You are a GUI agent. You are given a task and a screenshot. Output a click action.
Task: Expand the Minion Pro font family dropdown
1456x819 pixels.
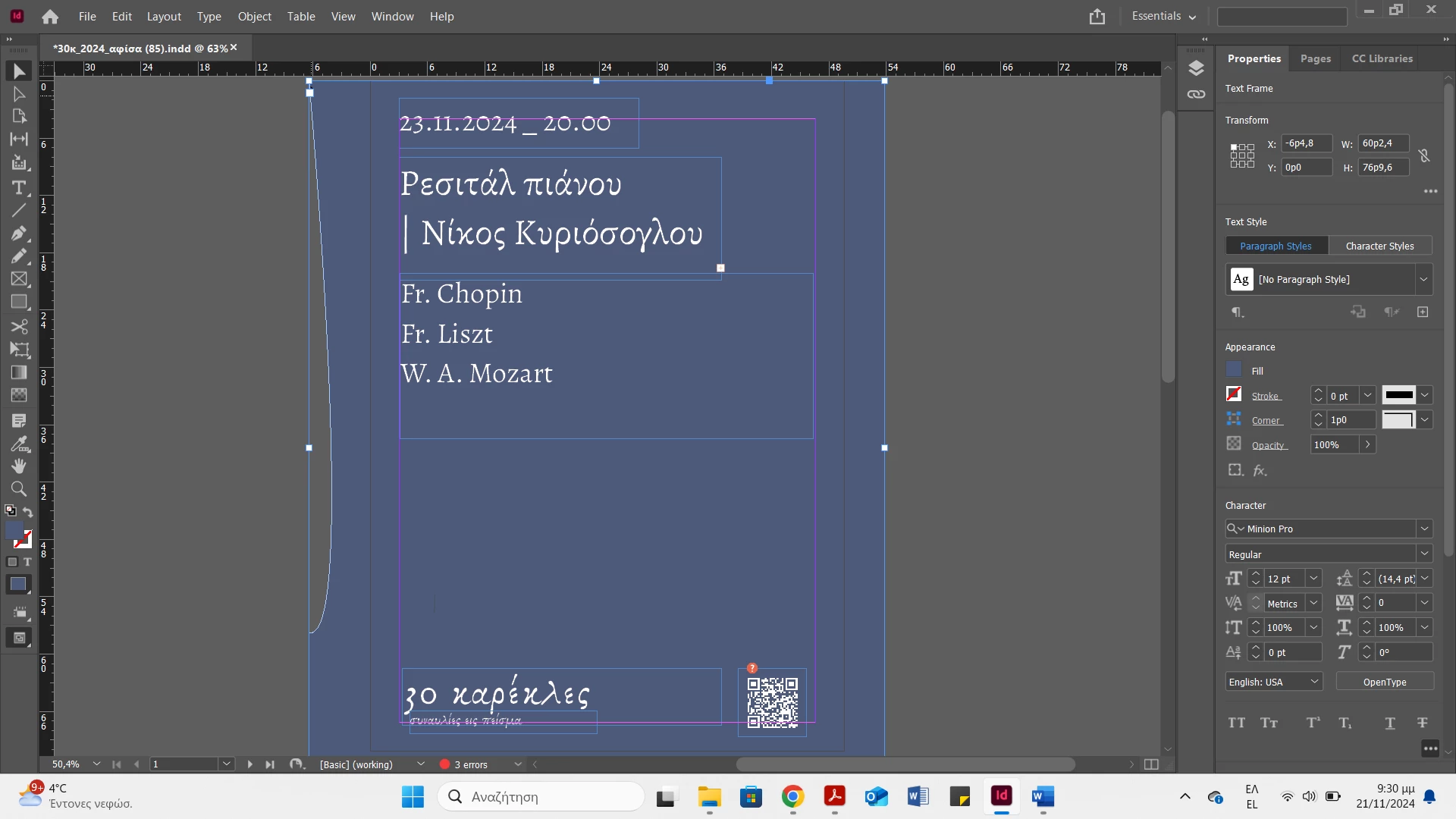click(x=1424, y=529)
